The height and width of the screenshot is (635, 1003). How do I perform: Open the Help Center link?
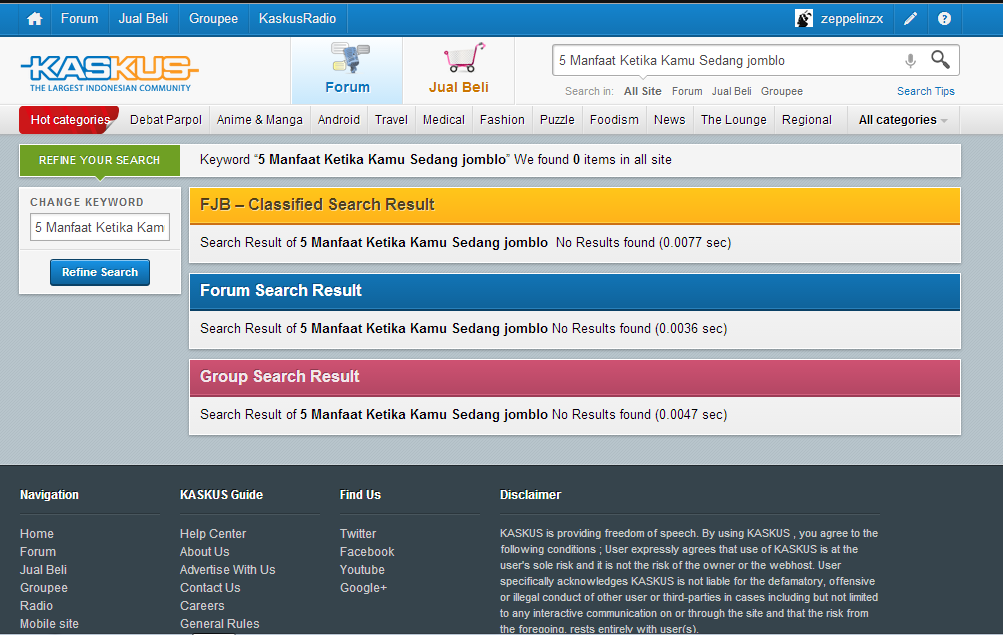[213, 533]
